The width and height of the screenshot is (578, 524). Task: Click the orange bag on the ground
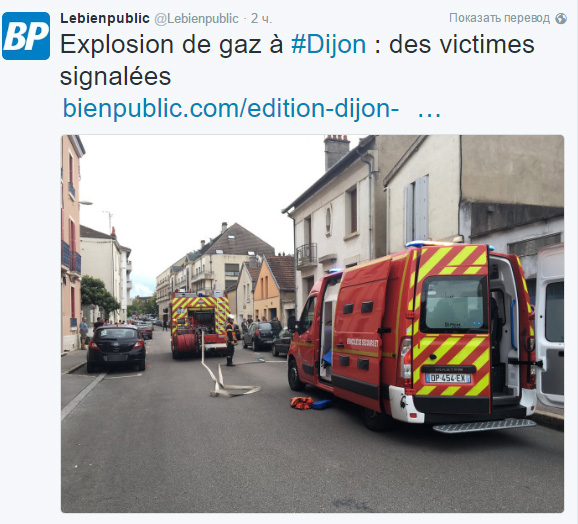click(x=302, y=403)
